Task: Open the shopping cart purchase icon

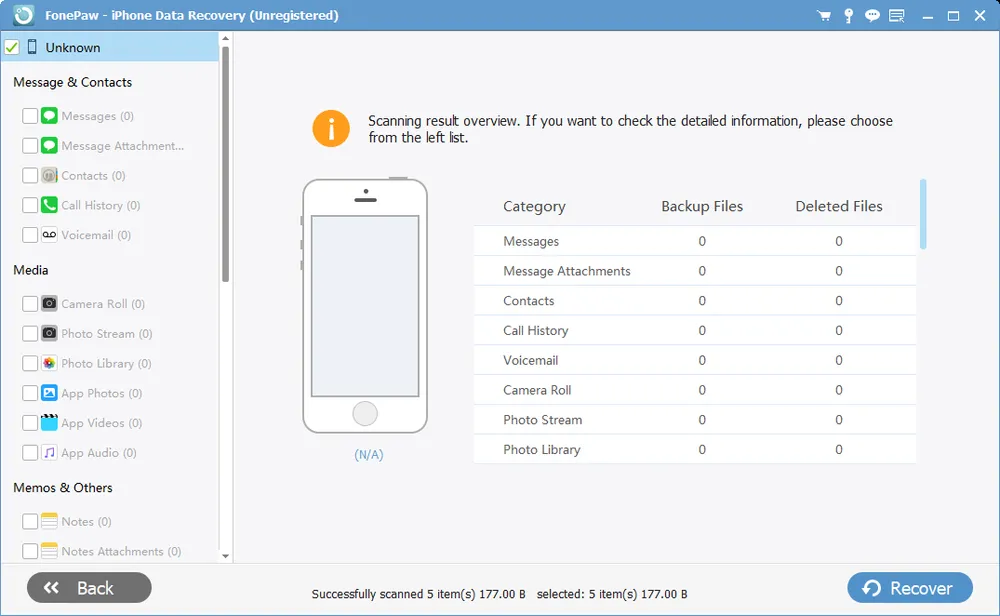Action: tap(824, 16)
